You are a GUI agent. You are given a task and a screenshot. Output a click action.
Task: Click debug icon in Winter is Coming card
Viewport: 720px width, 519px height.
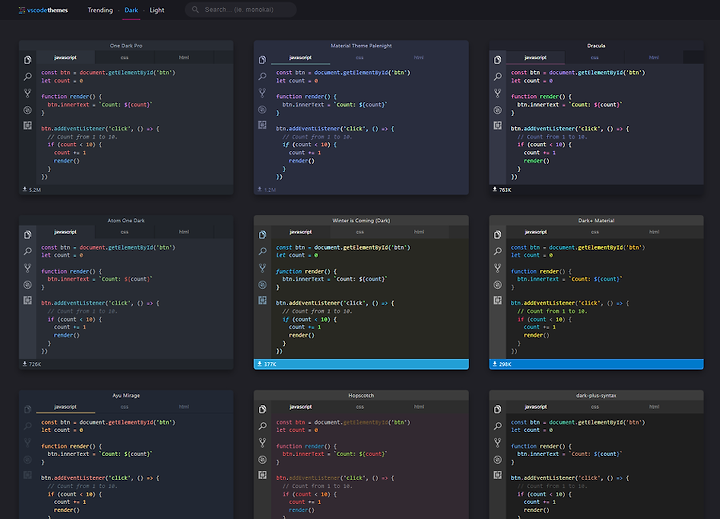(262, 285)
